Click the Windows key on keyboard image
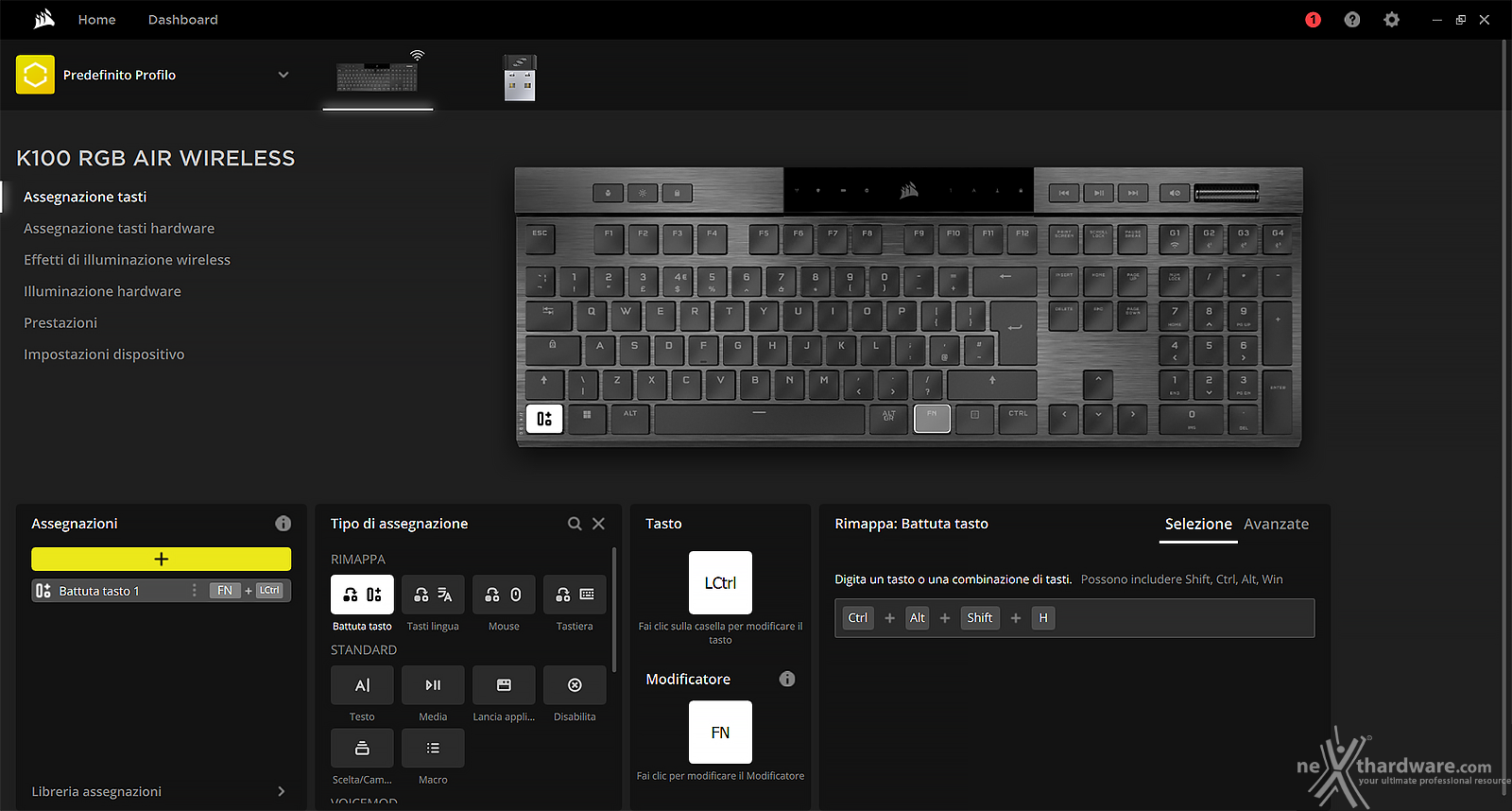1512x811 pixels. point(587,419)
